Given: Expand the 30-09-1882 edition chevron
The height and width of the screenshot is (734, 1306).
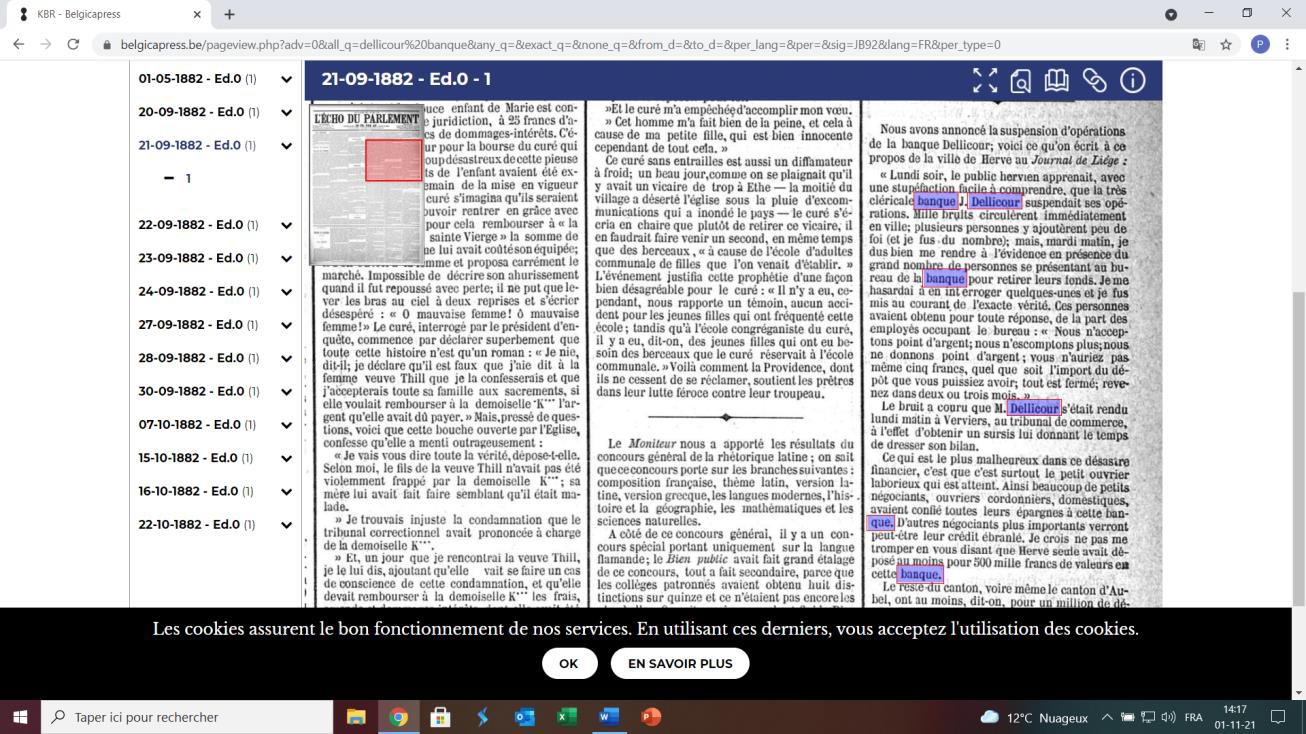Looking at the screenshot, I should 286,392.
